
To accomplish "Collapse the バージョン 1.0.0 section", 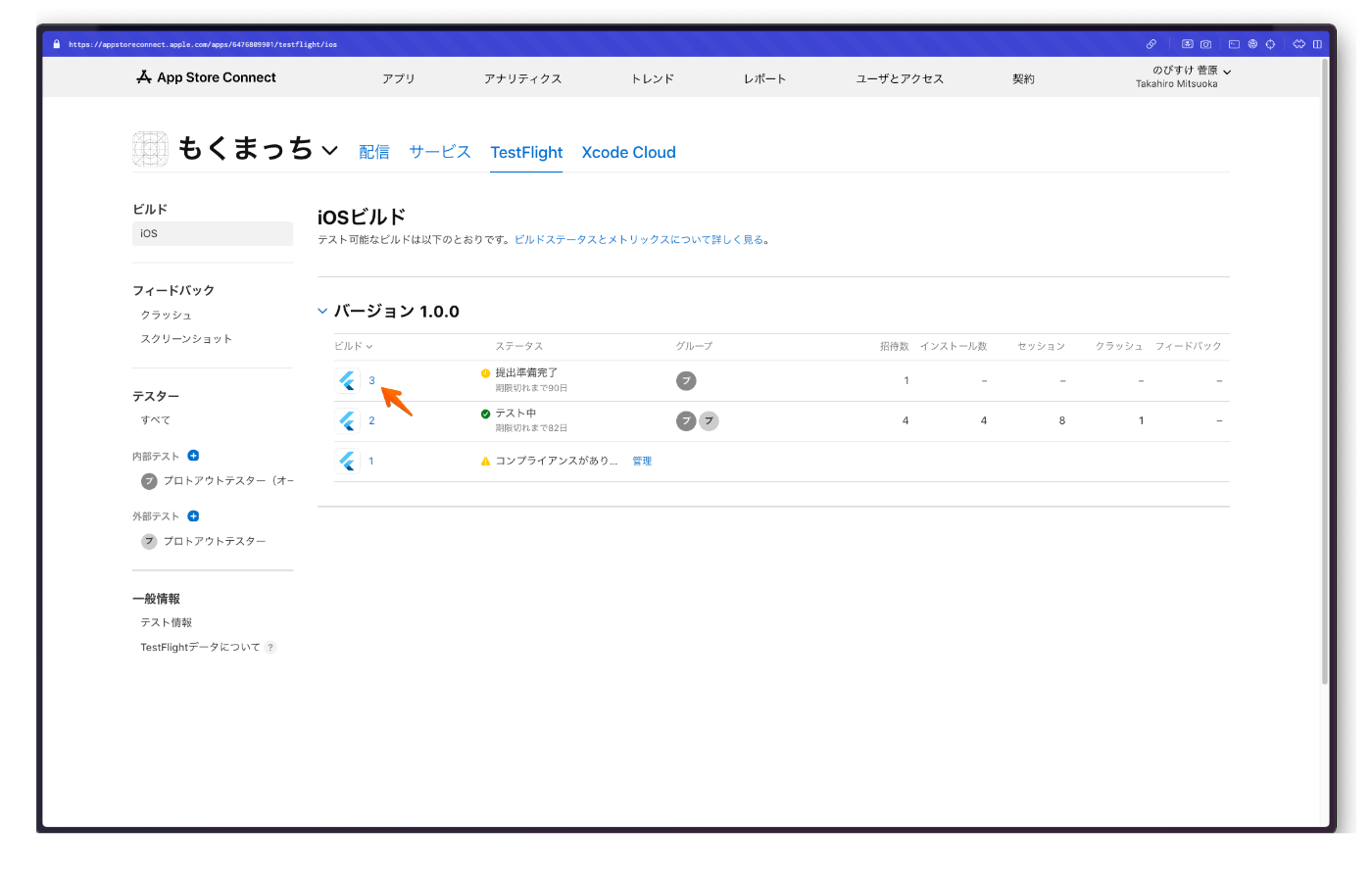I will tap(322, 311).
